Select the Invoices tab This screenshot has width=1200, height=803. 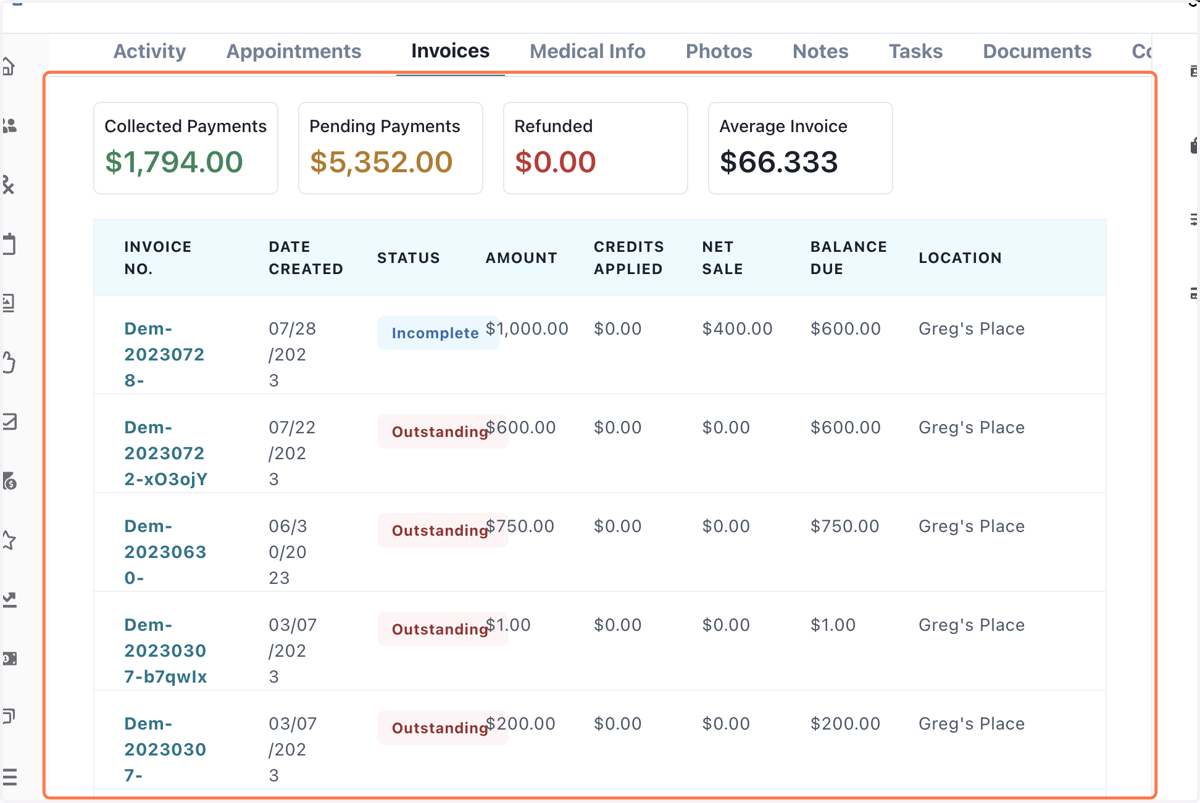[450, 51]
